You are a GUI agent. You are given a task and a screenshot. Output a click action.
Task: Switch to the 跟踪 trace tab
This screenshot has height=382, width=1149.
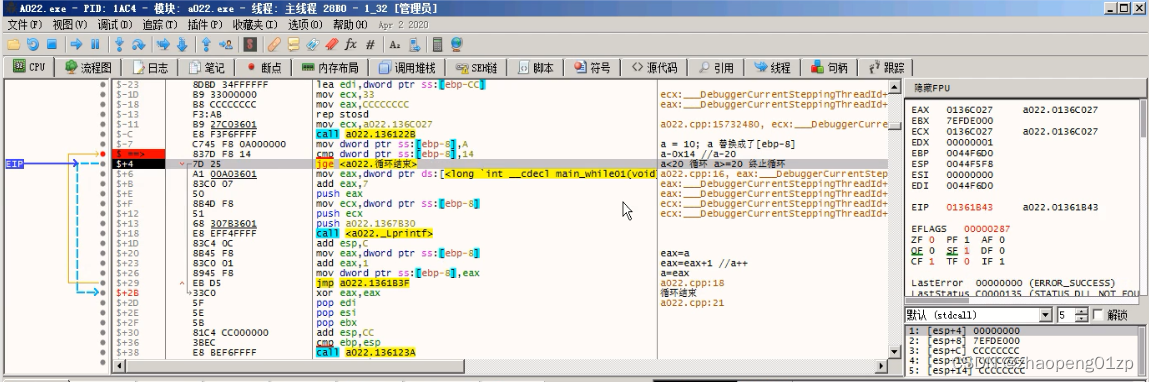click(887, 67)
